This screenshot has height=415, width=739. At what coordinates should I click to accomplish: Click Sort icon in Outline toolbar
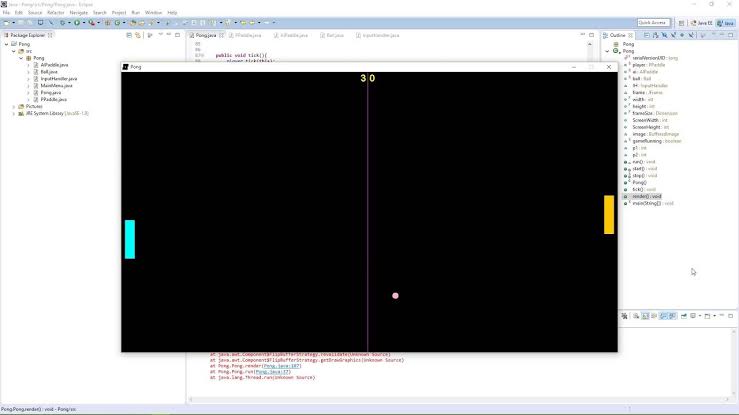(x=656, y=35)
